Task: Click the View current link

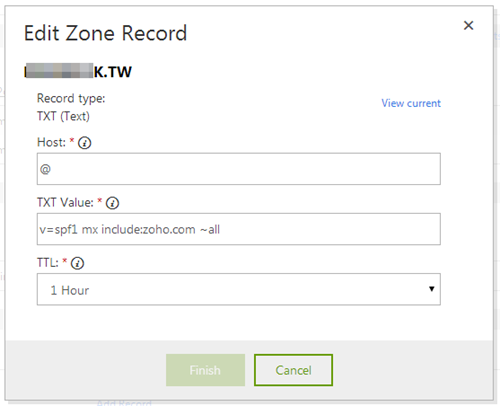Action: coord(411,103)
